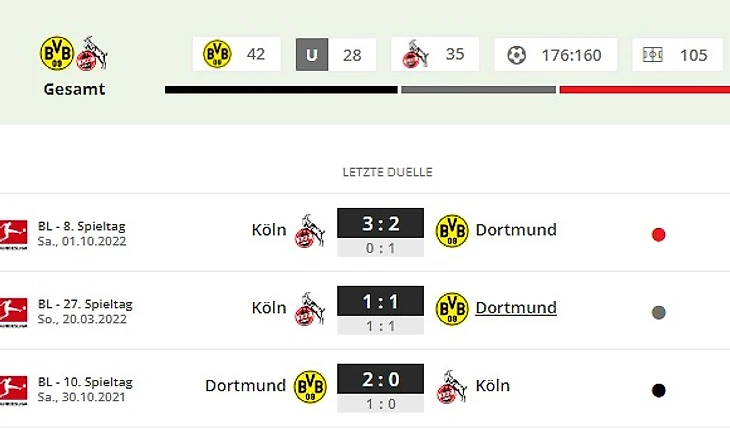This screenshot has height=430, width=730.
Task: Open the underlined Dortmund link in the 1:1 match
Action: pos(516,308)
